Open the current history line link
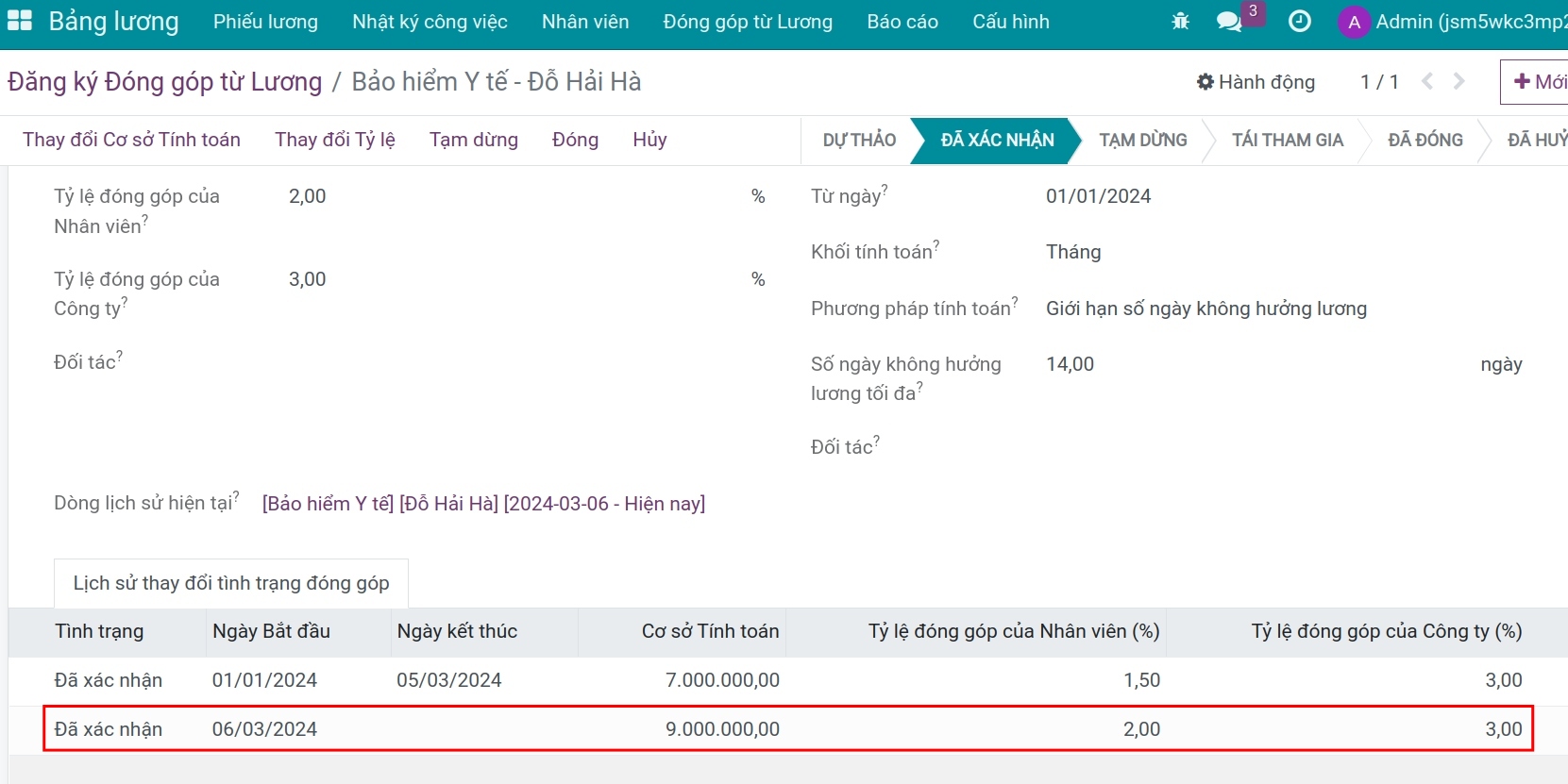 coord(483,504)
